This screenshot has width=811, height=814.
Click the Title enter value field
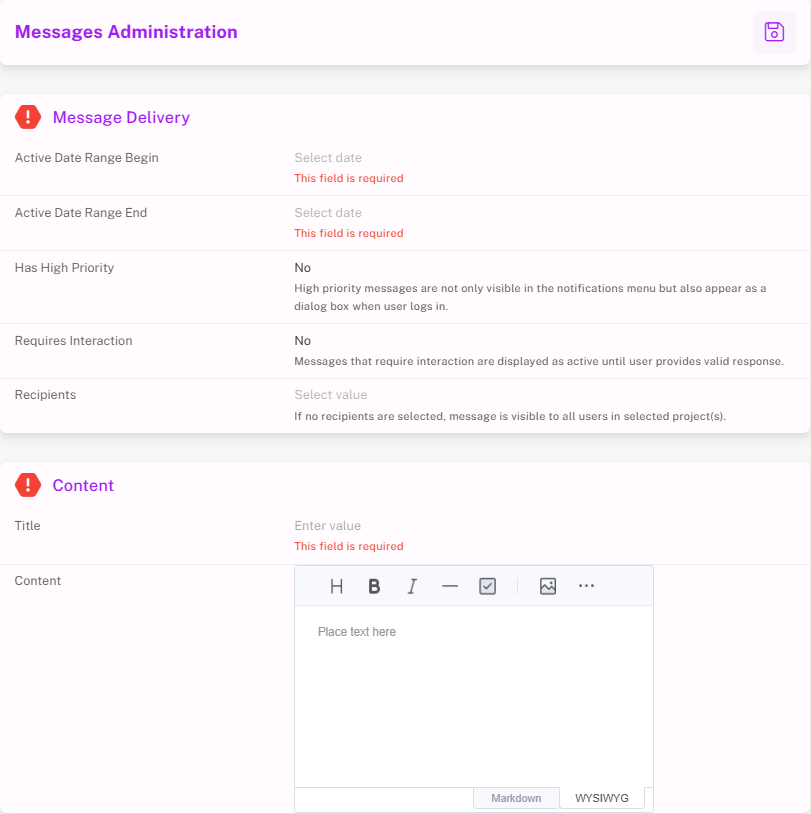(x=328, y=526)
